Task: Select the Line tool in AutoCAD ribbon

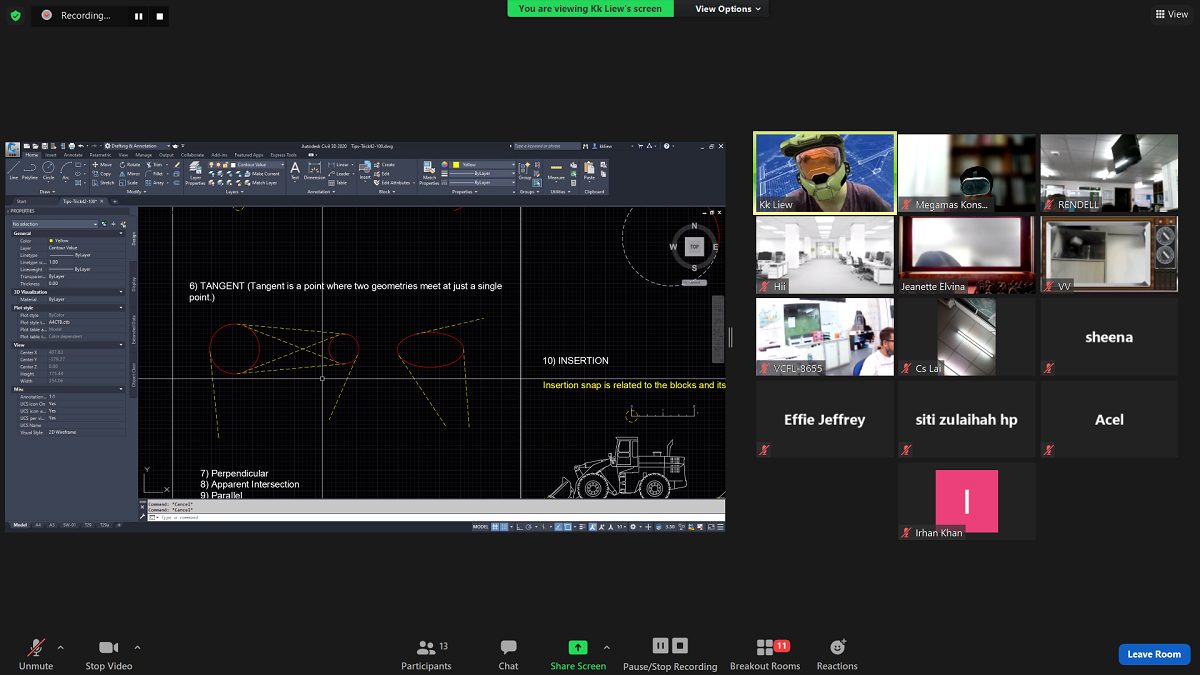Action: (x=14, y=171)
